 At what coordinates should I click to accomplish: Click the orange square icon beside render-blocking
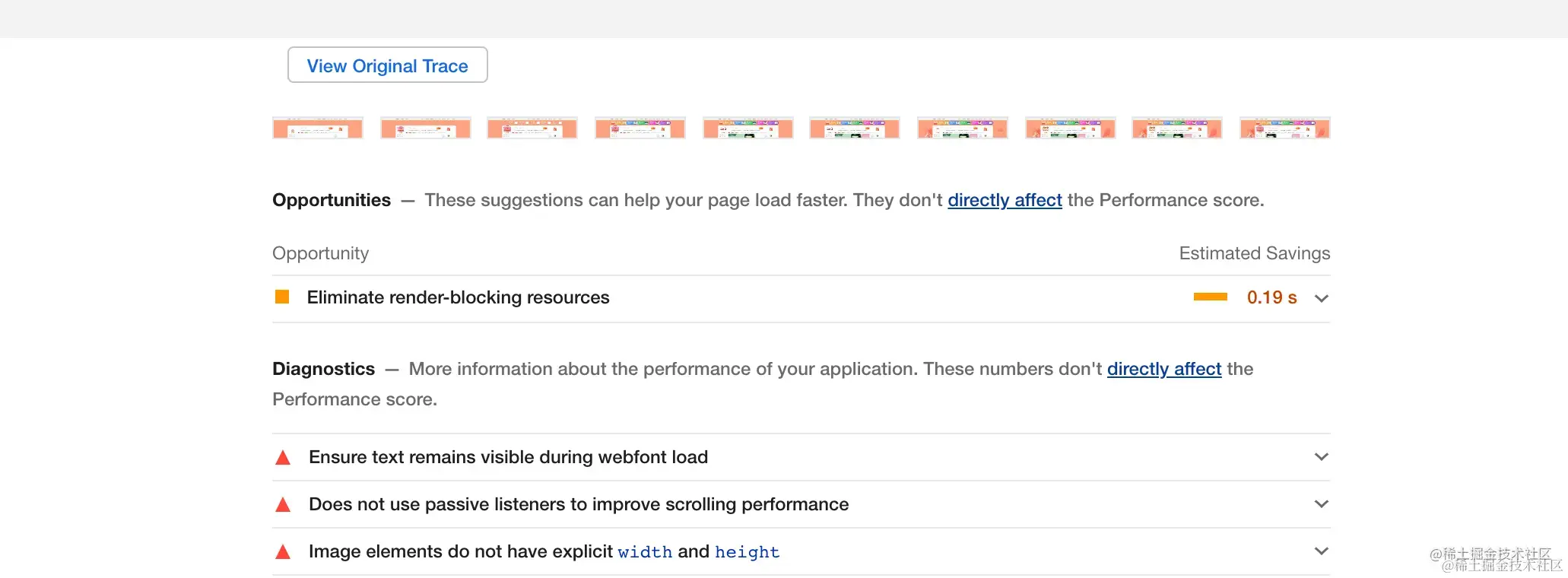282,297
